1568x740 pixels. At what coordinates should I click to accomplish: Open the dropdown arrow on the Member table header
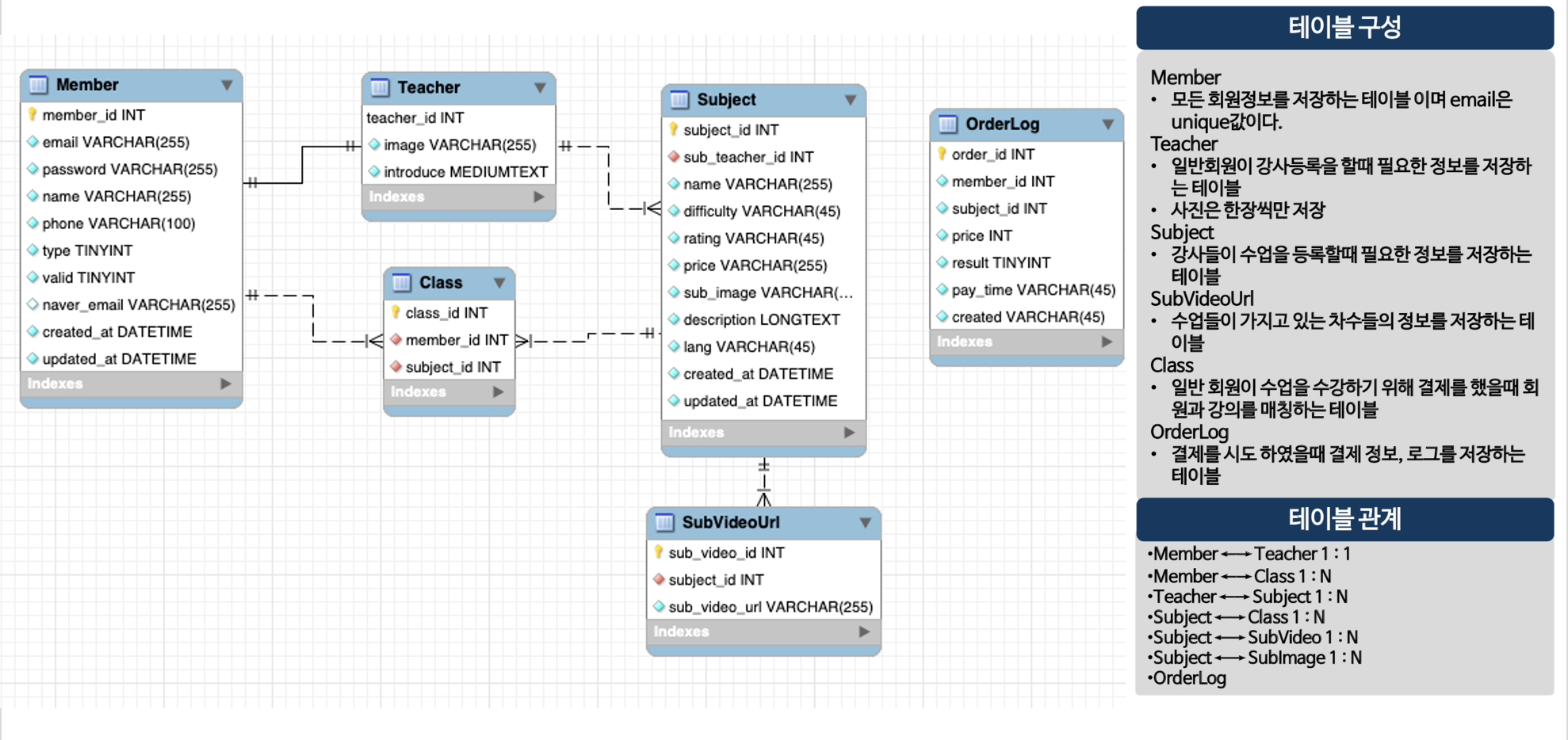[225, 84]
